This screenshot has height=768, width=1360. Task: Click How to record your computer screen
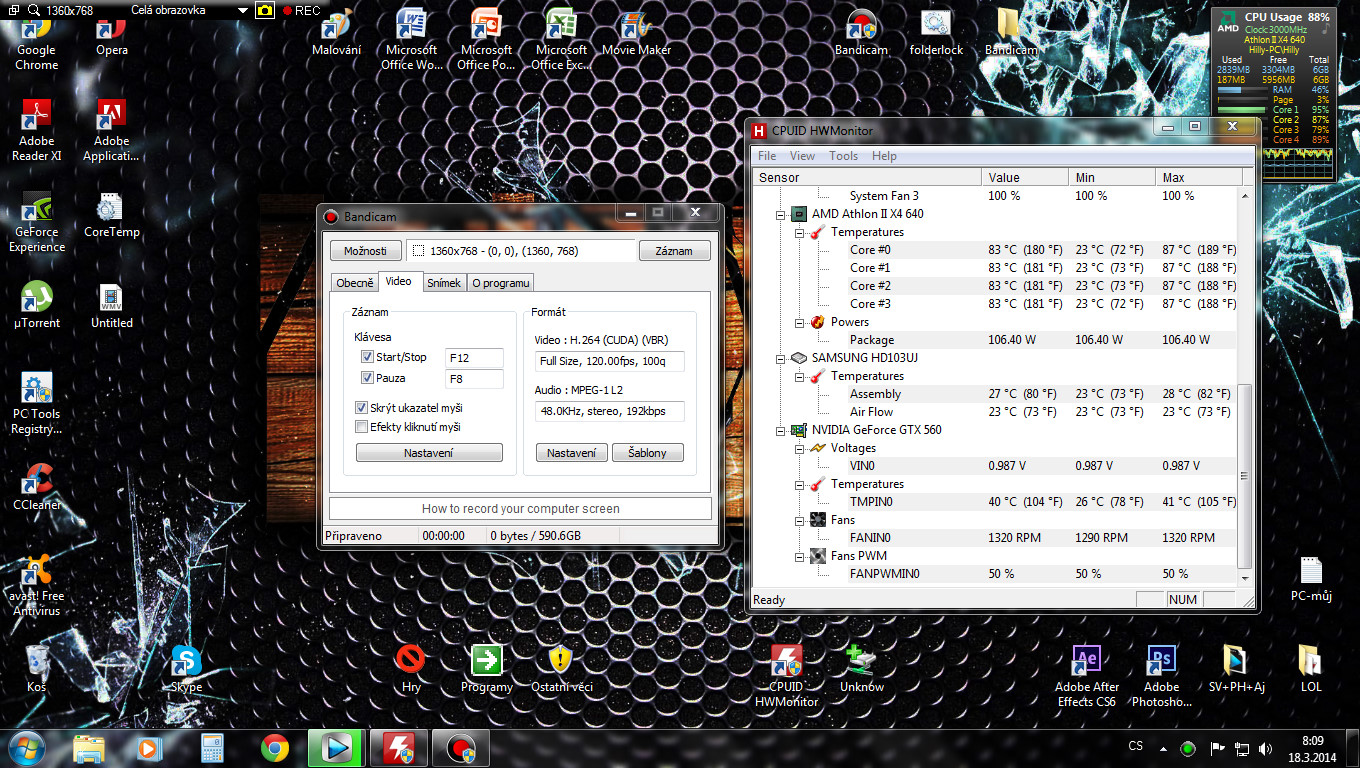pyautogui.click(x=520, y=508)
